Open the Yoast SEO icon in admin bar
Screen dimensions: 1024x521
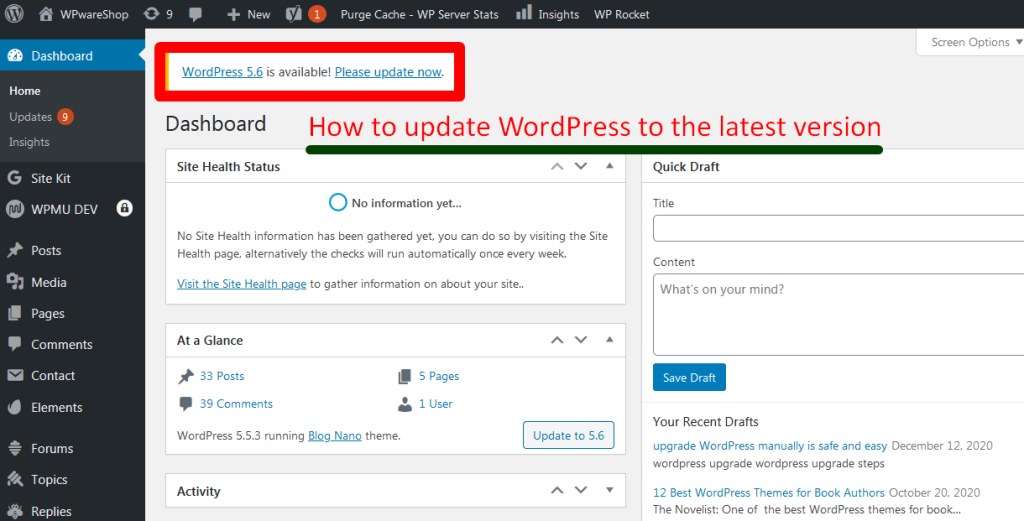click(294, 14)
